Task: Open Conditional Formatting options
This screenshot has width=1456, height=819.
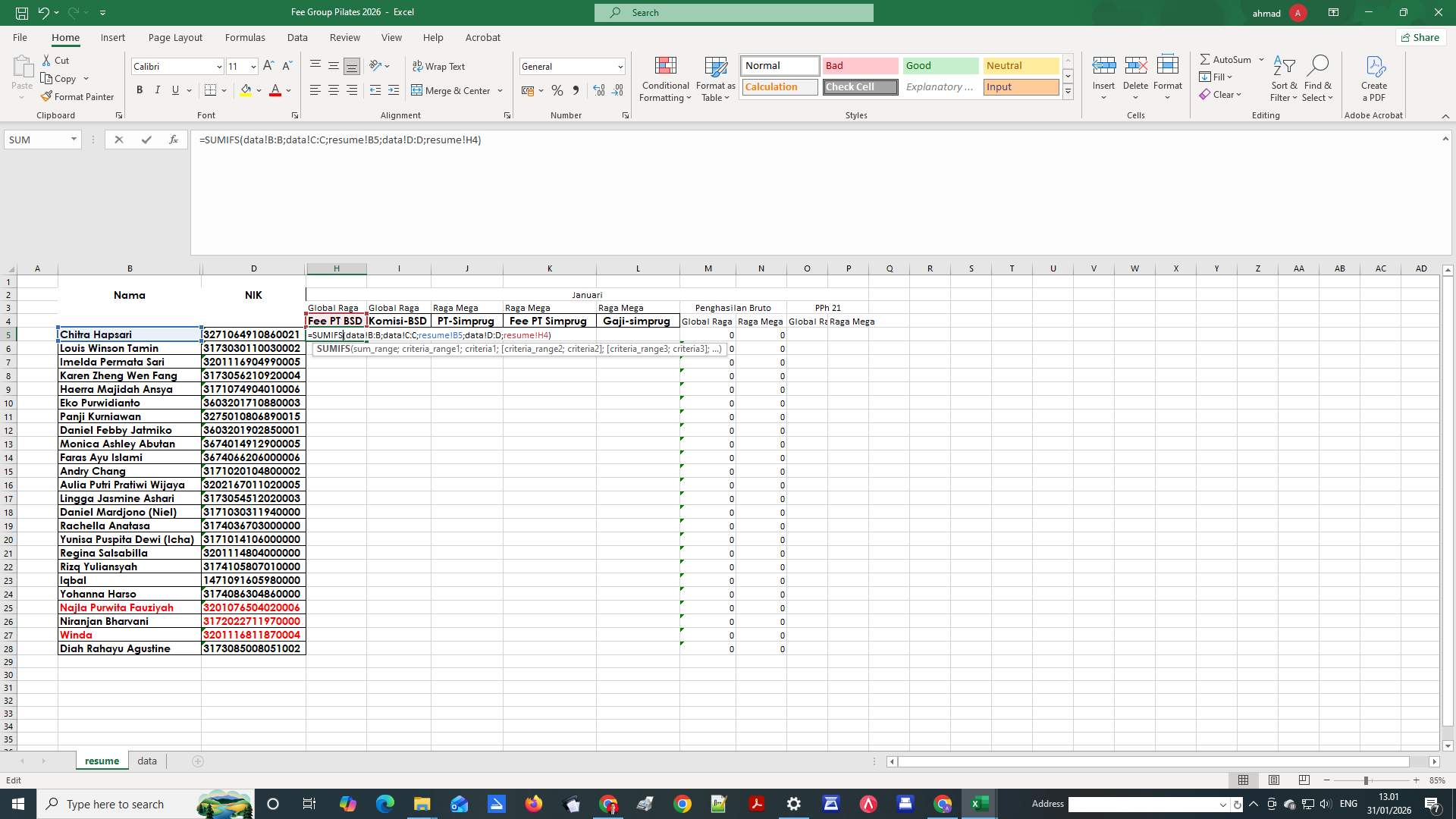Action: click(665, 80)
